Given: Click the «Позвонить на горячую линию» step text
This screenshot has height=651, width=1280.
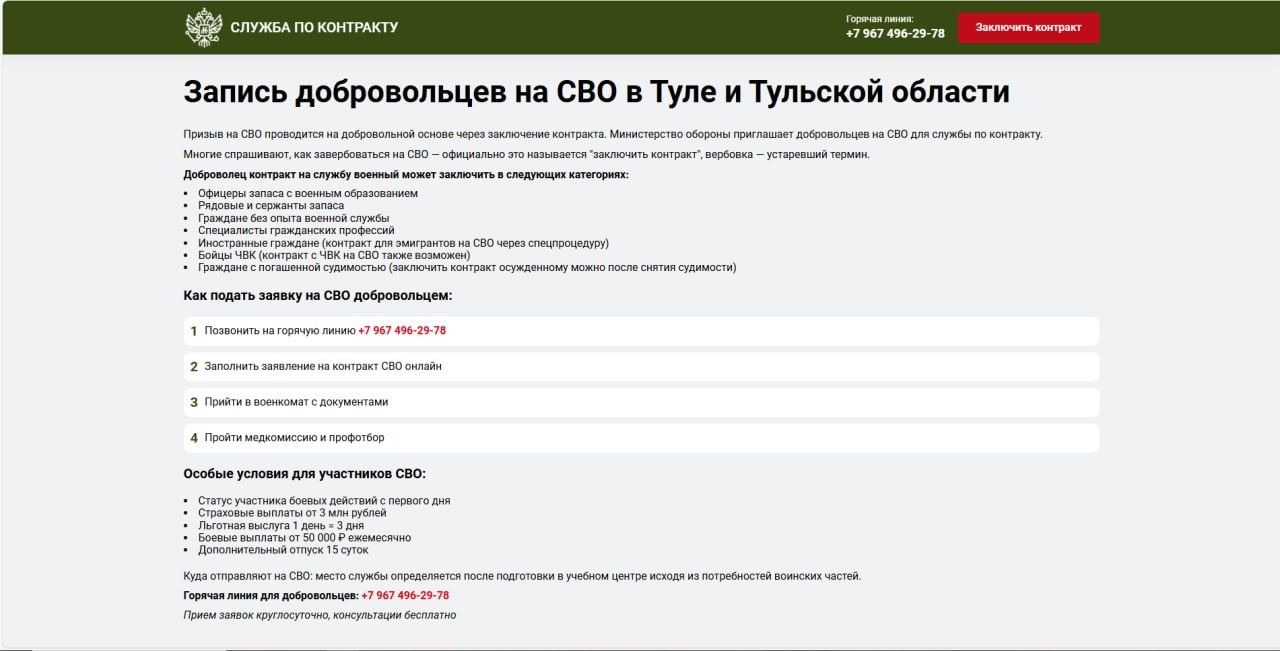Looking at the screenshot, I should [x=280, y=331].
